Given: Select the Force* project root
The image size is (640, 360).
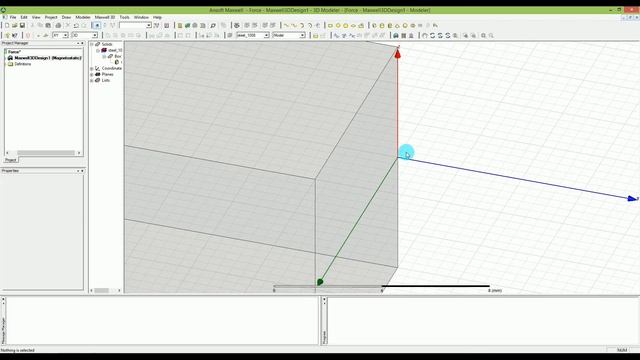Looking at the screenshot, I should (14, 52).
